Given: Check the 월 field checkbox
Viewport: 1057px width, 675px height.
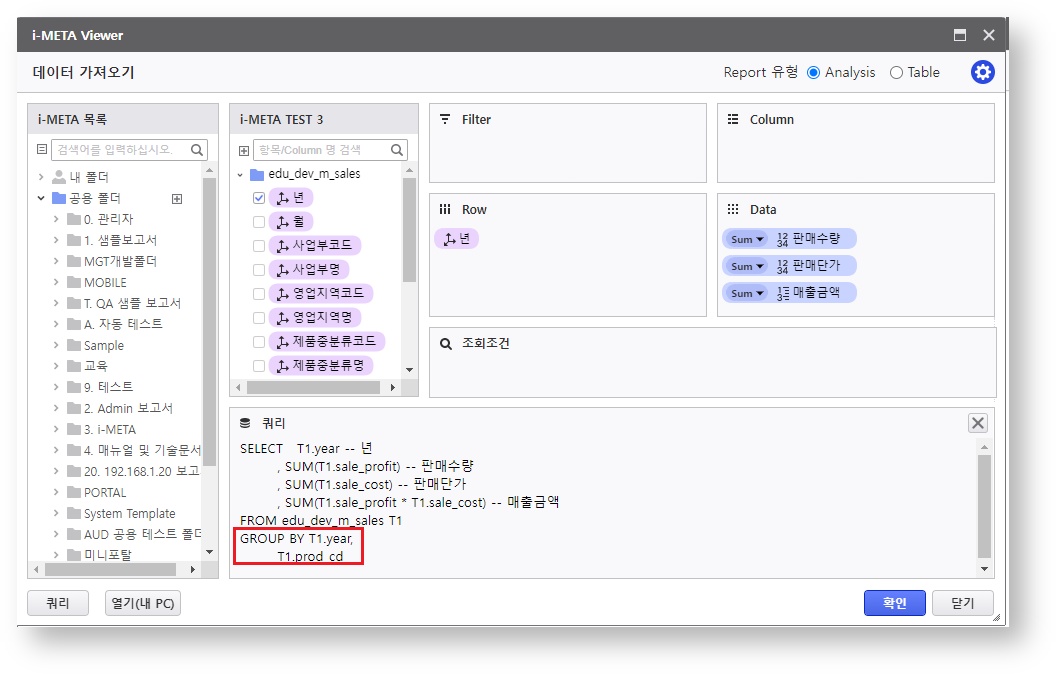Looking at the screenshot, I should tap(259, 222).
